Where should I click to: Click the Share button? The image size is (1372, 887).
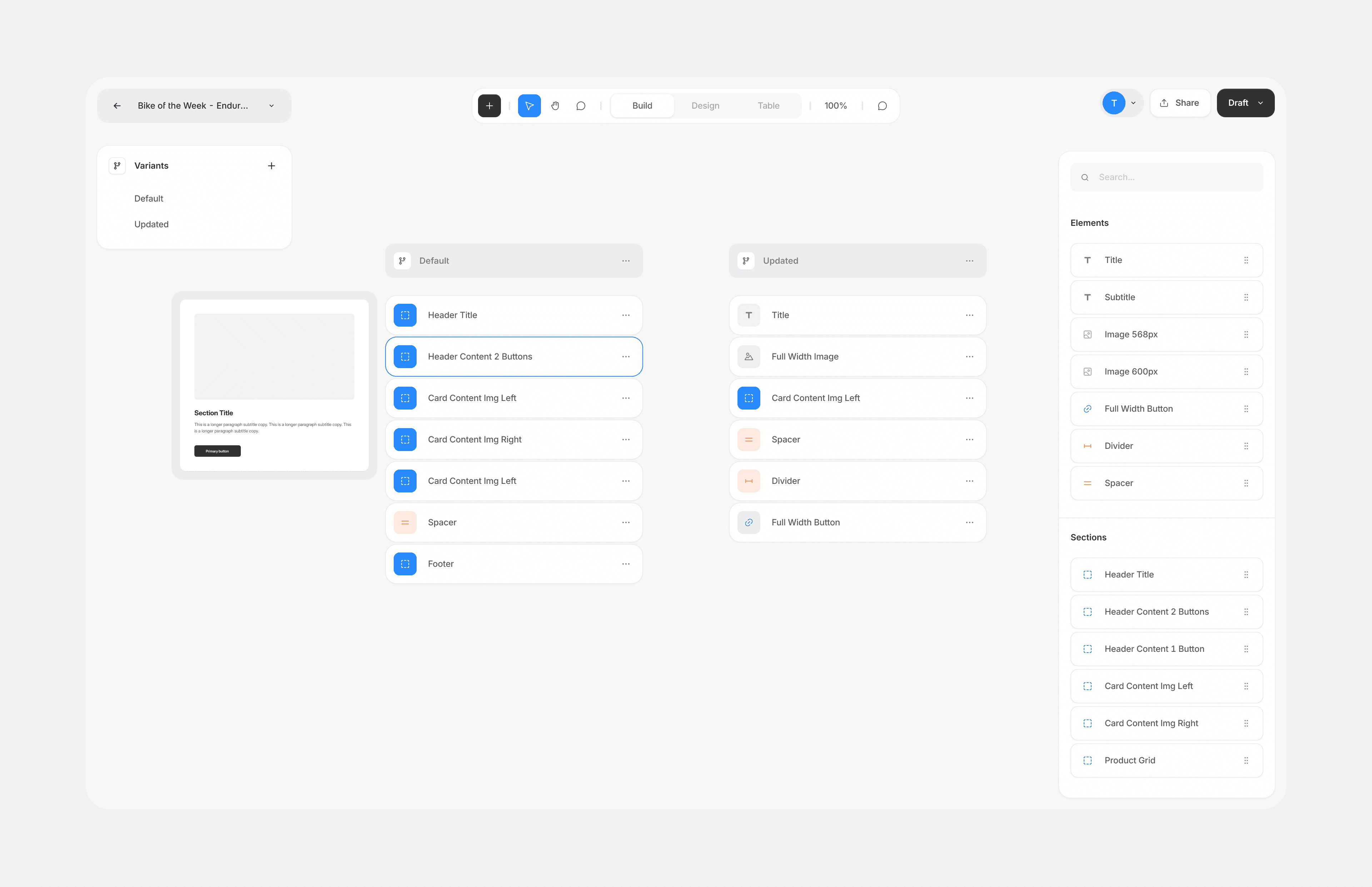coord(1179,103)
